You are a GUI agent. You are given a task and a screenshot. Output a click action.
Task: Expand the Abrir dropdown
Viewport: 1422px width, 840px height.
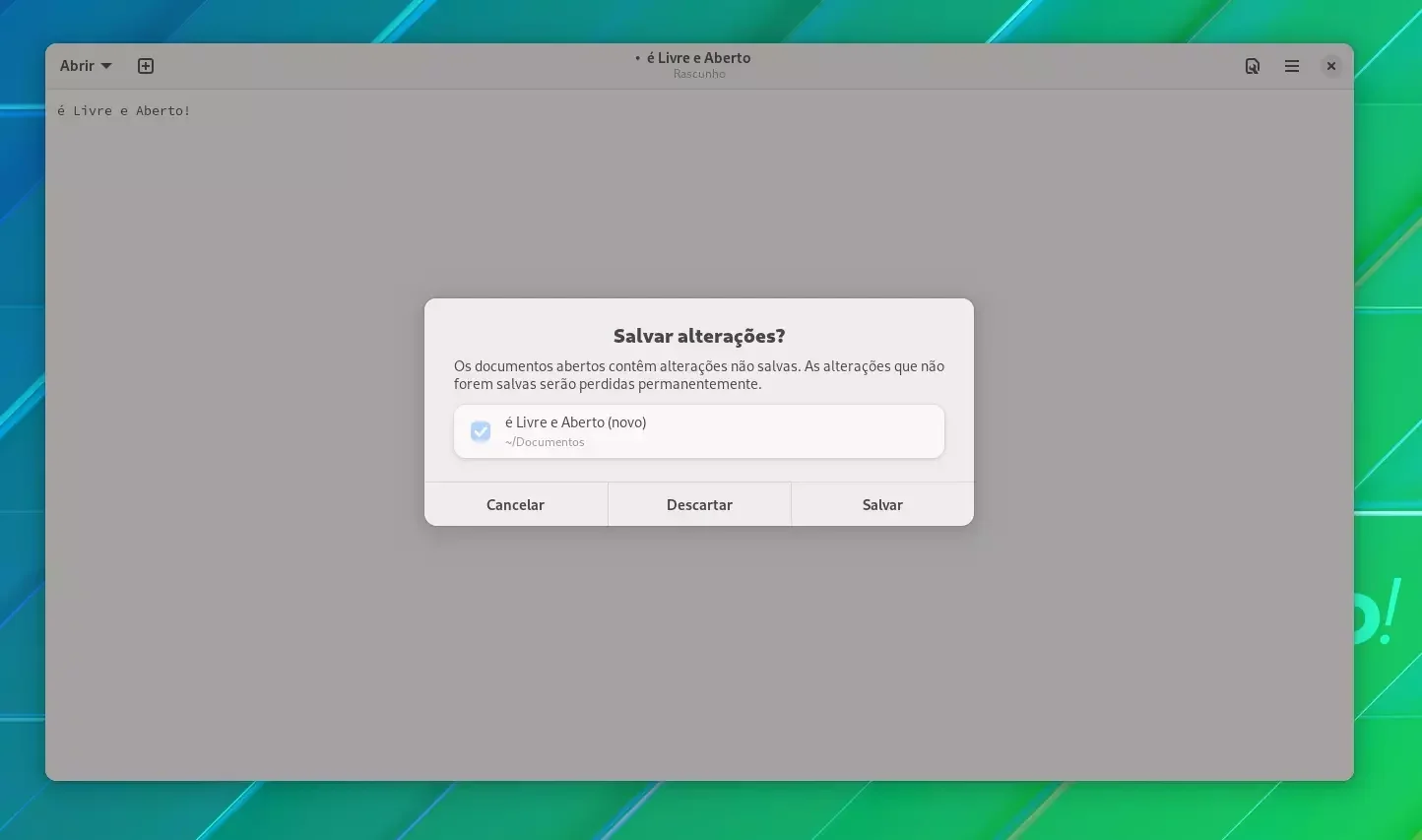[x=86, y=66]
